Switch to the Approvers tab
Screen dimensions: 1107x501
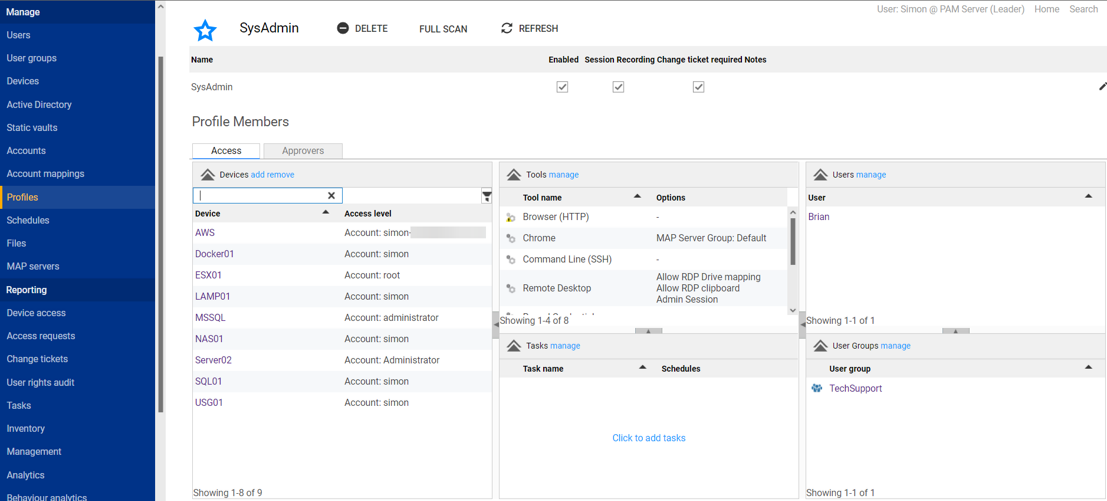click(303, 151)
